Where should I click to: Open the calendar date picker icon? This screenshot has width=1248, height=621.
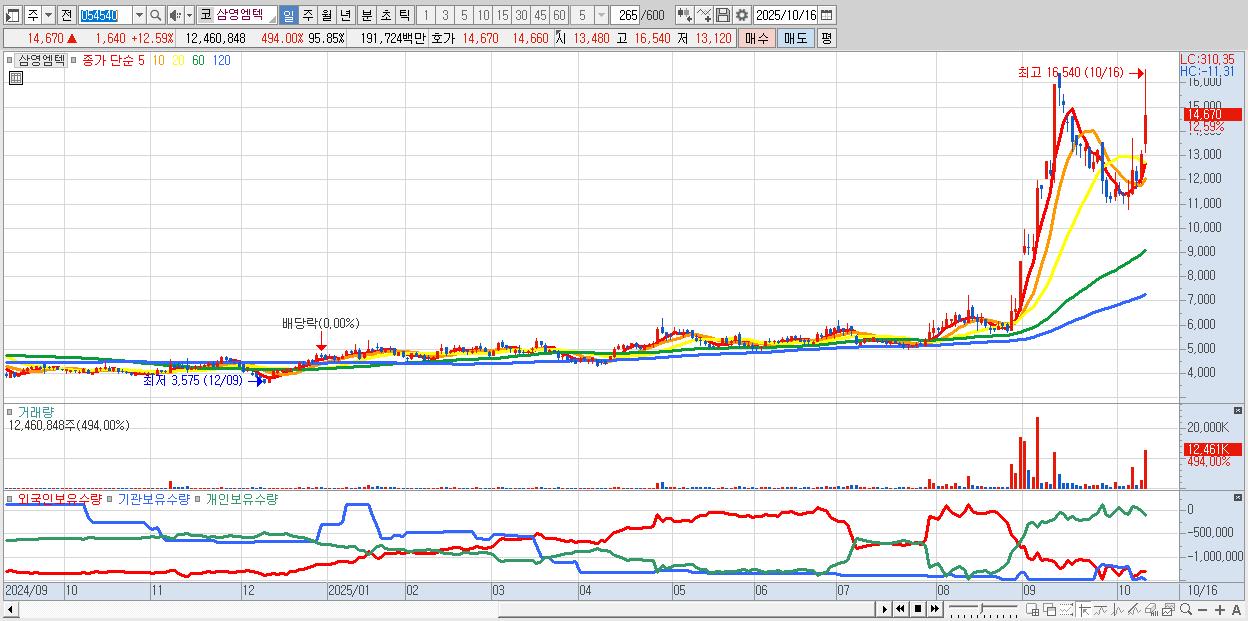[x=827, y=15]
